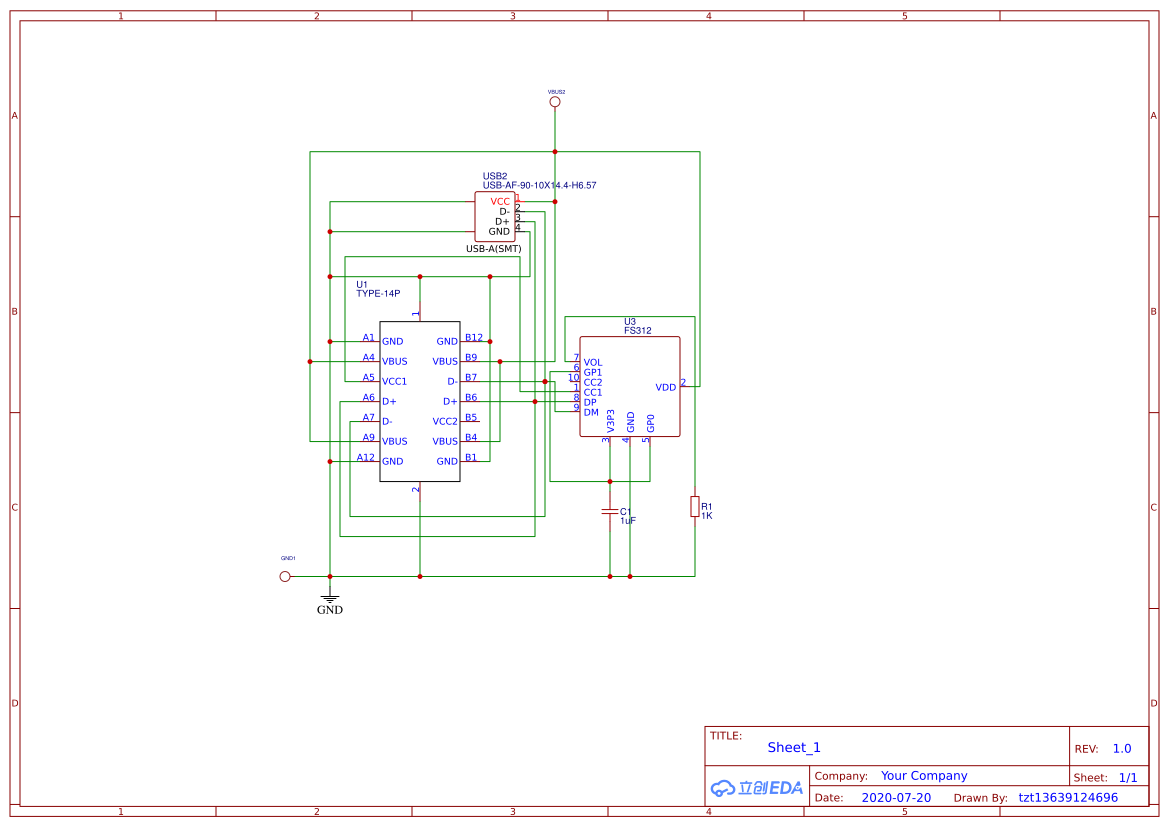This screenshot has height=827, width=1169.
Task: Select the R1 resistor symbol
Action: coord(695,506)
